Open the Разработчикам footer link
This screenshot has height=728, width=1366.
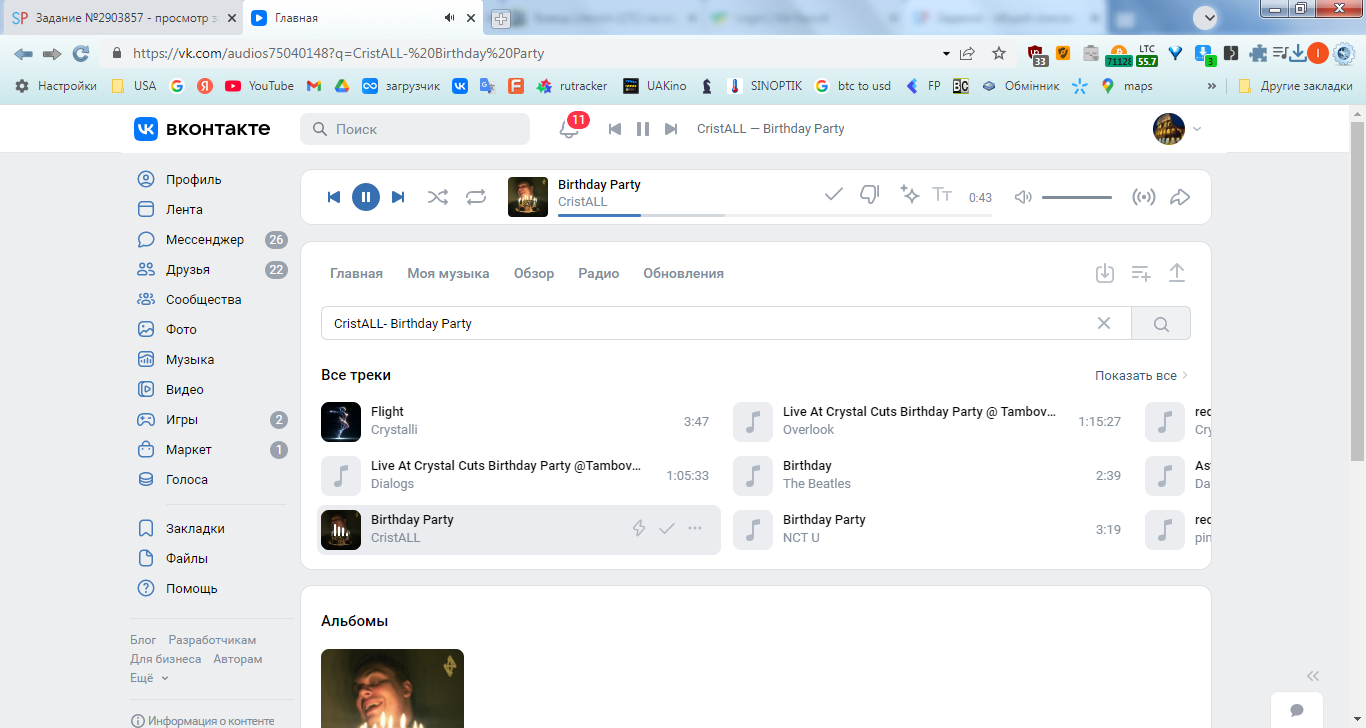pyautogui.click(x=212, y=640)
